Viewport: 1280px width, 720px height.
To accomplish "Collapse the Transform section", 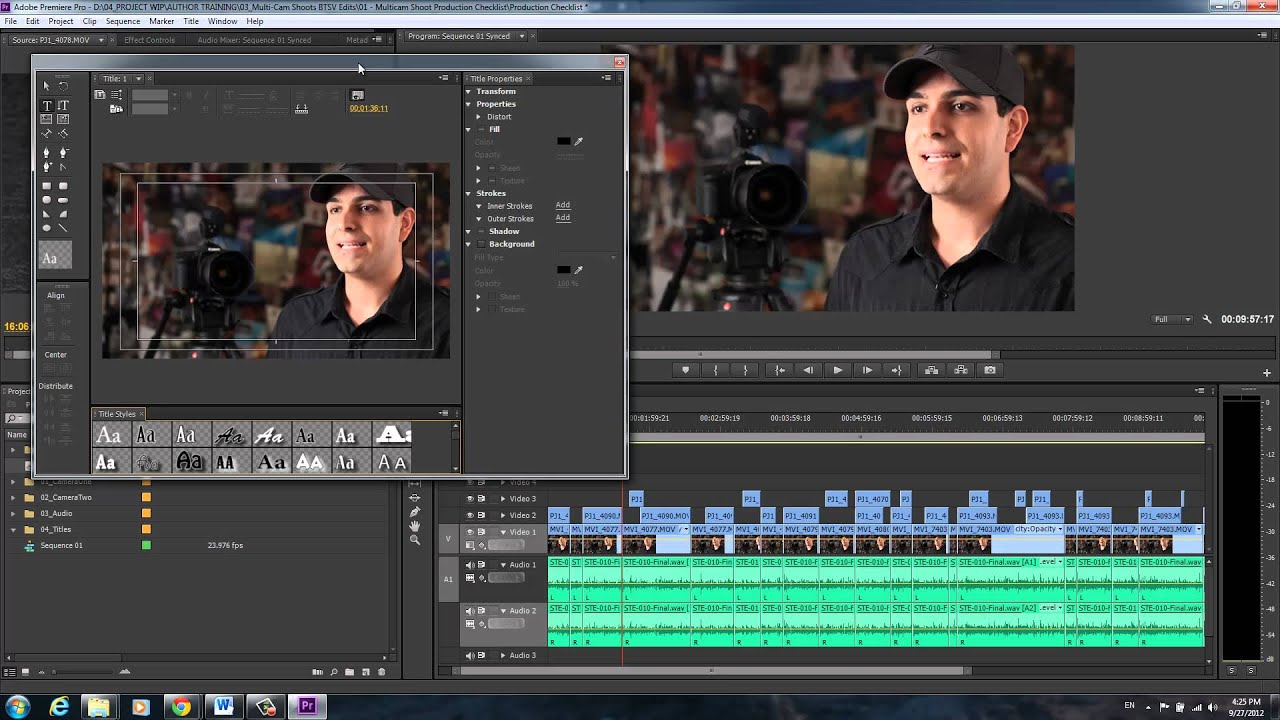I will [x=468, y=91].
